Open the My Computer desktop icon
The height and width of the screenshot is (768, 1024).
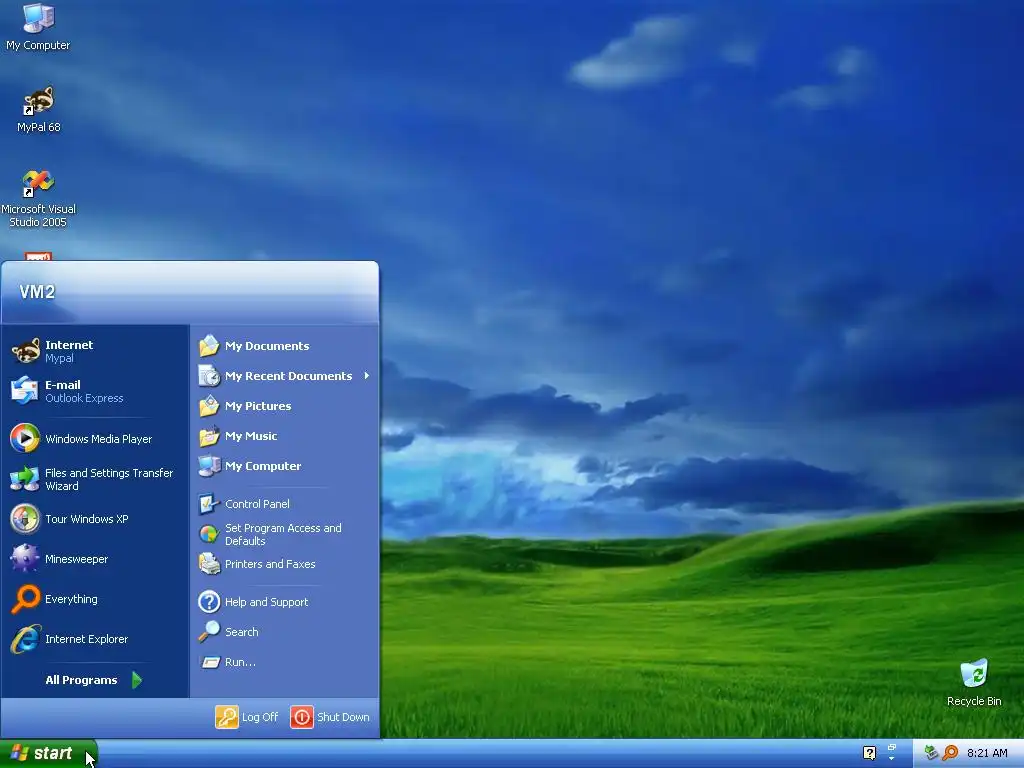[x=38, y=26]
